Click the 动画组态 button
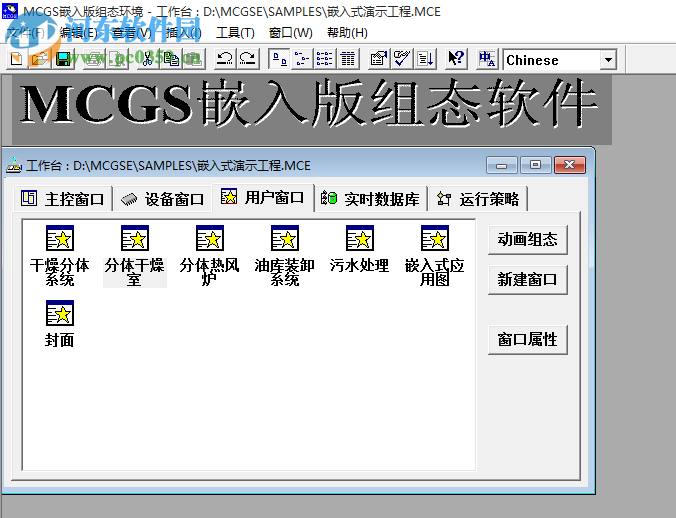The width and height of the screenshot is (676, 518). pos(528,240)
